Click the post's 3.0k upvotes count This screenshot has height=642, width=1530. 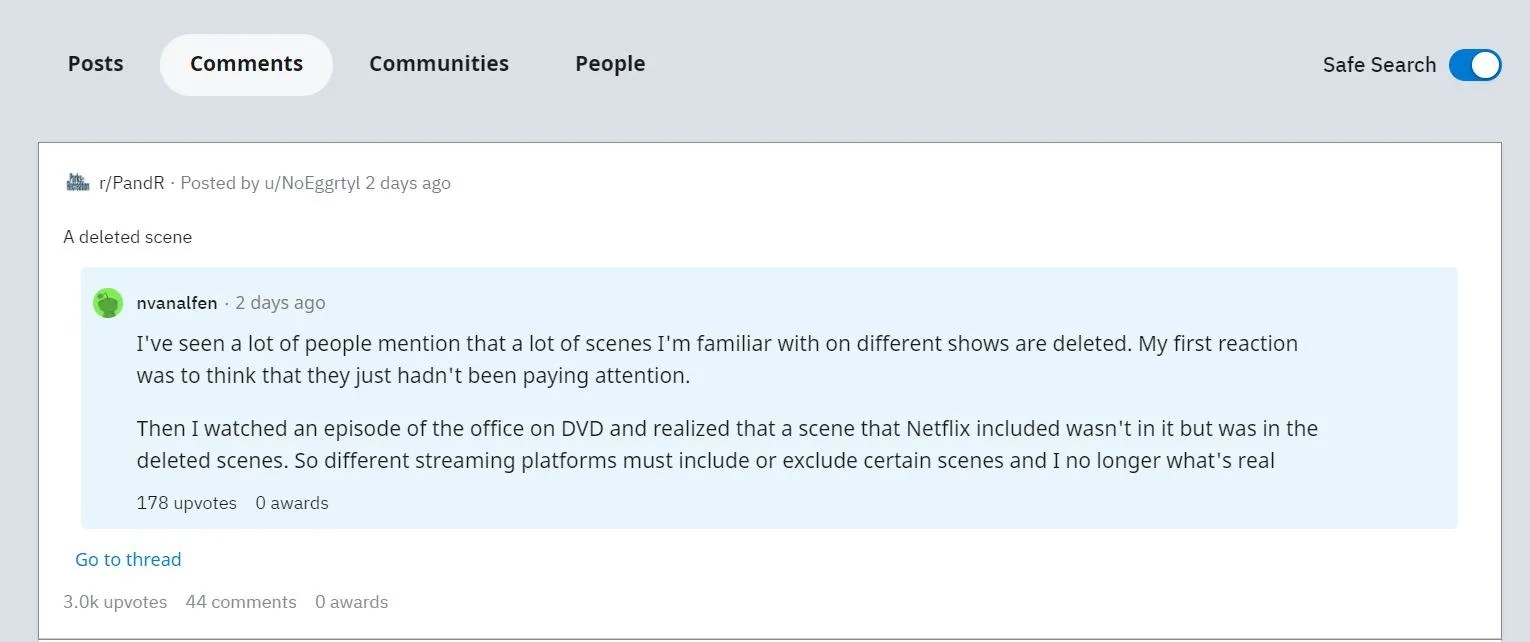(x=115, y=602)
